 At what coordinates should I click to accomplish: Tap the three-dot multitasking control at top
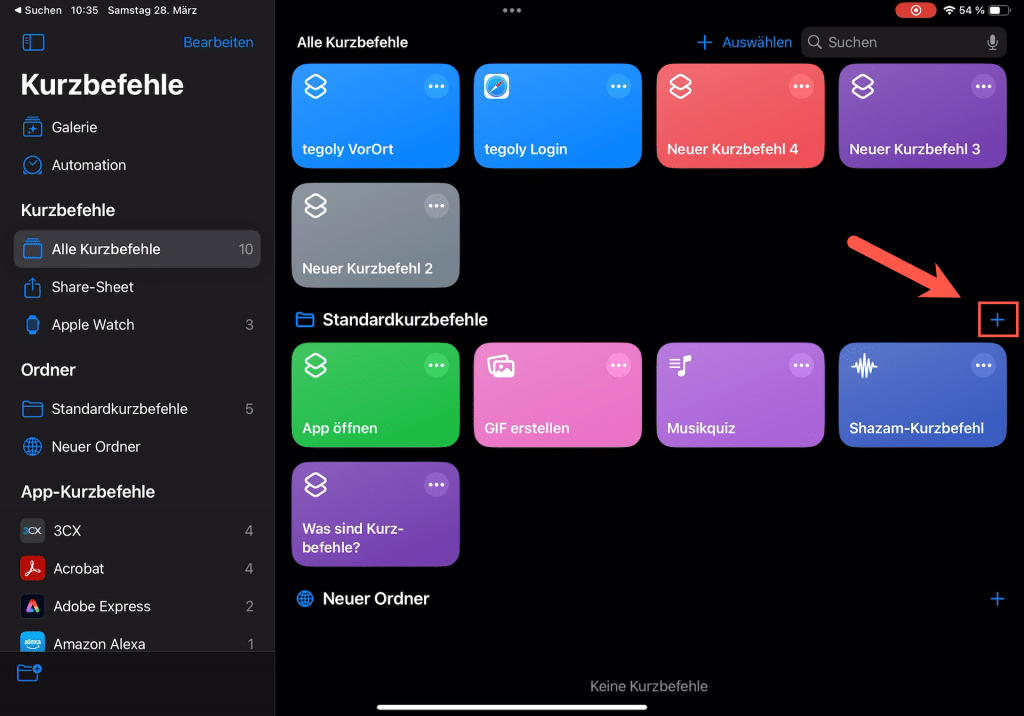pos(512,10)
